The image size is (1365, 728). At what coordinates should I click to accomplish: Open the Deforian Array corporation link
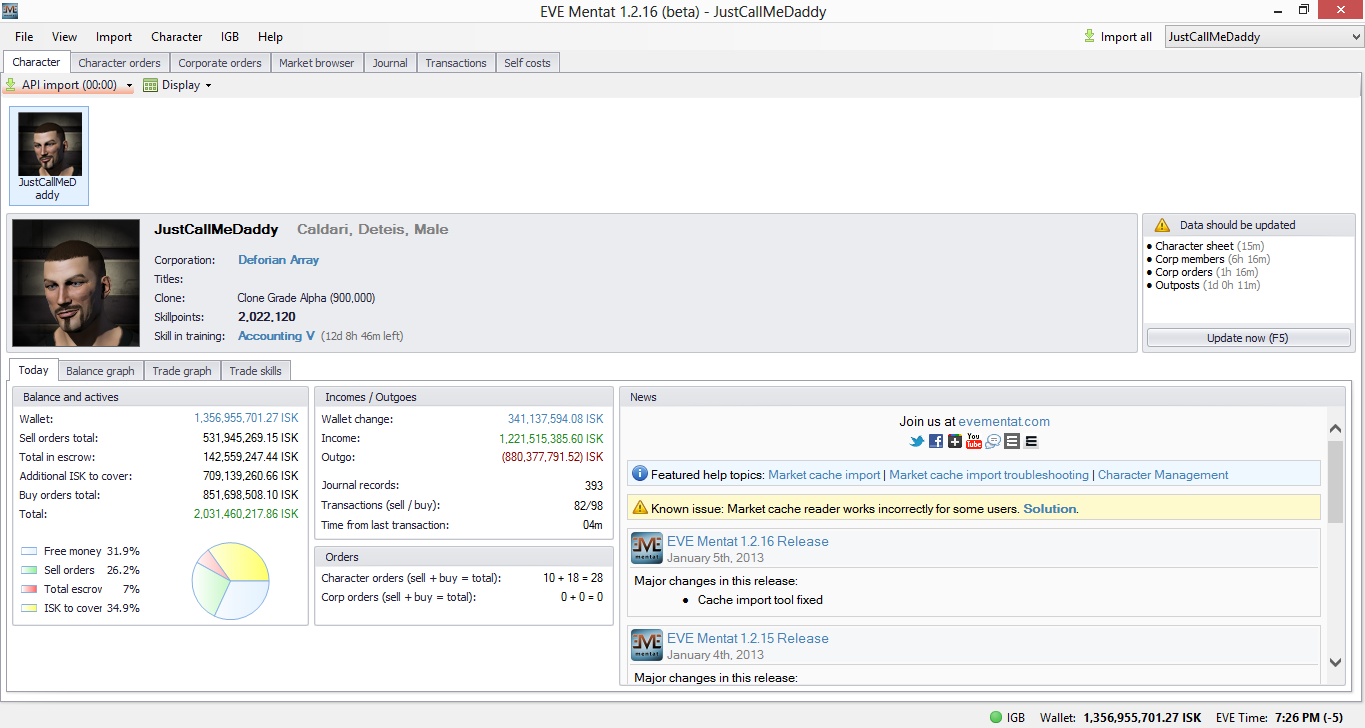[x=278, y=260]
